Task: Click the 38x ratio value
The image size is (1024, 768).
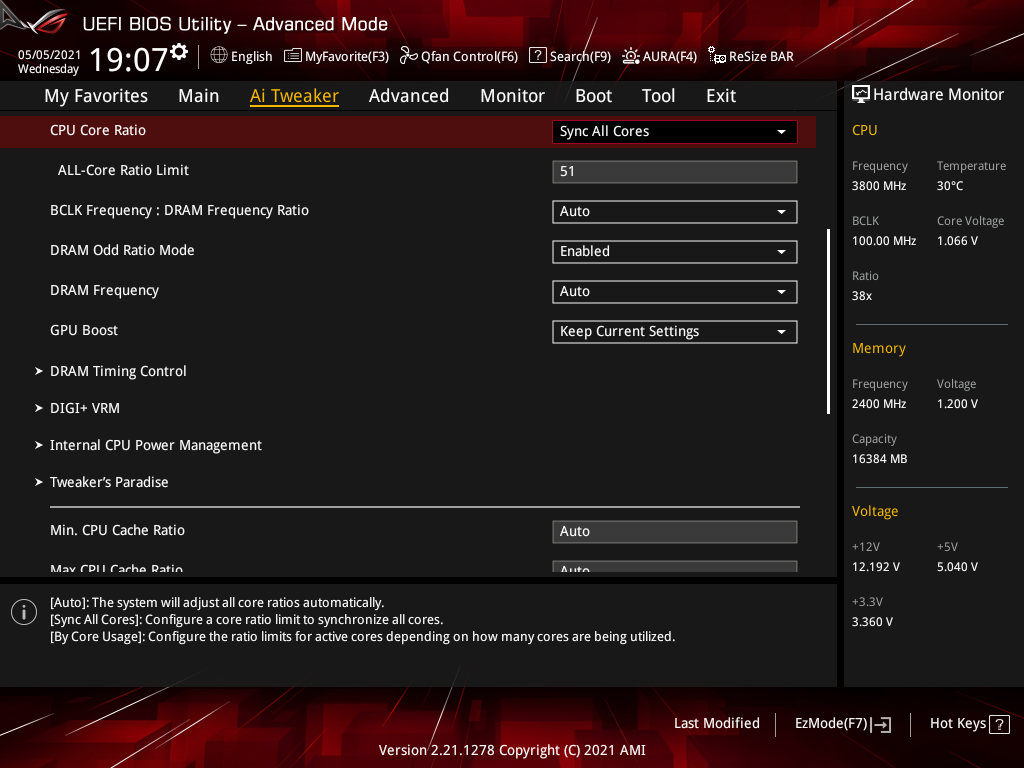Action: (x=862, y=296)
